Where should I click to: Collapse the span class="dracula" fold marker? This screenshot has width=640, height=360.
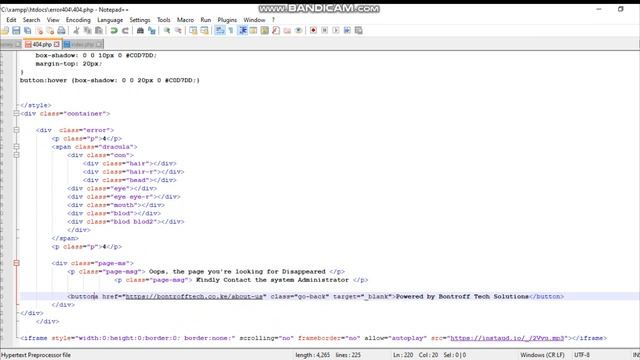click(x=16, y=147)
